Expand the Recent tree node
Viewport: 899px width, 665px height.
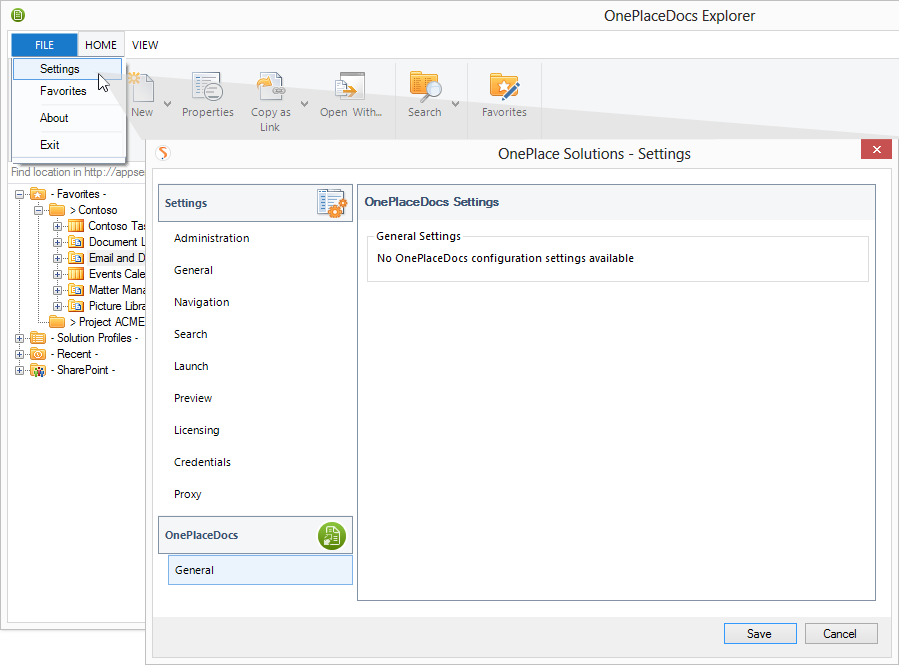click(x=20, y=354)
